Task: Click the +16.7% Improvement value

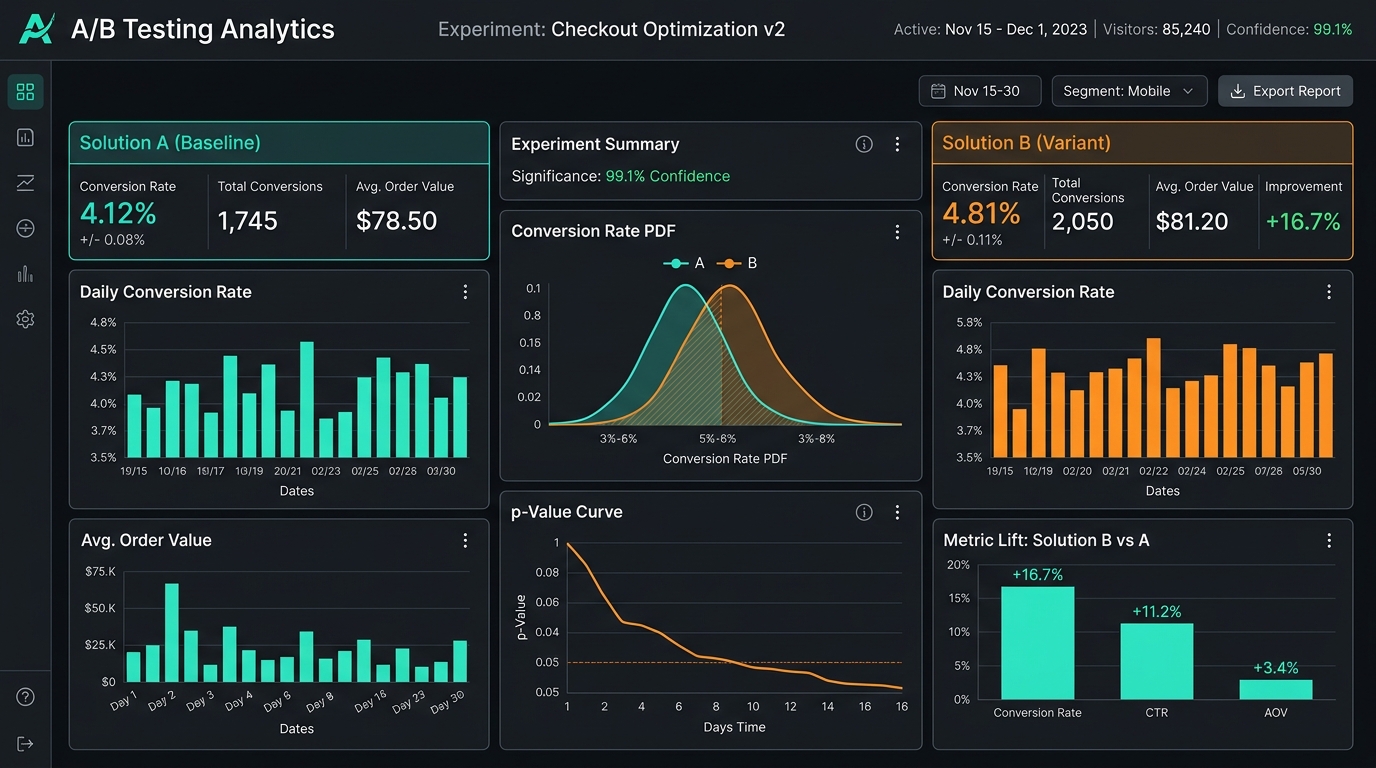Action: point(1303,221)
